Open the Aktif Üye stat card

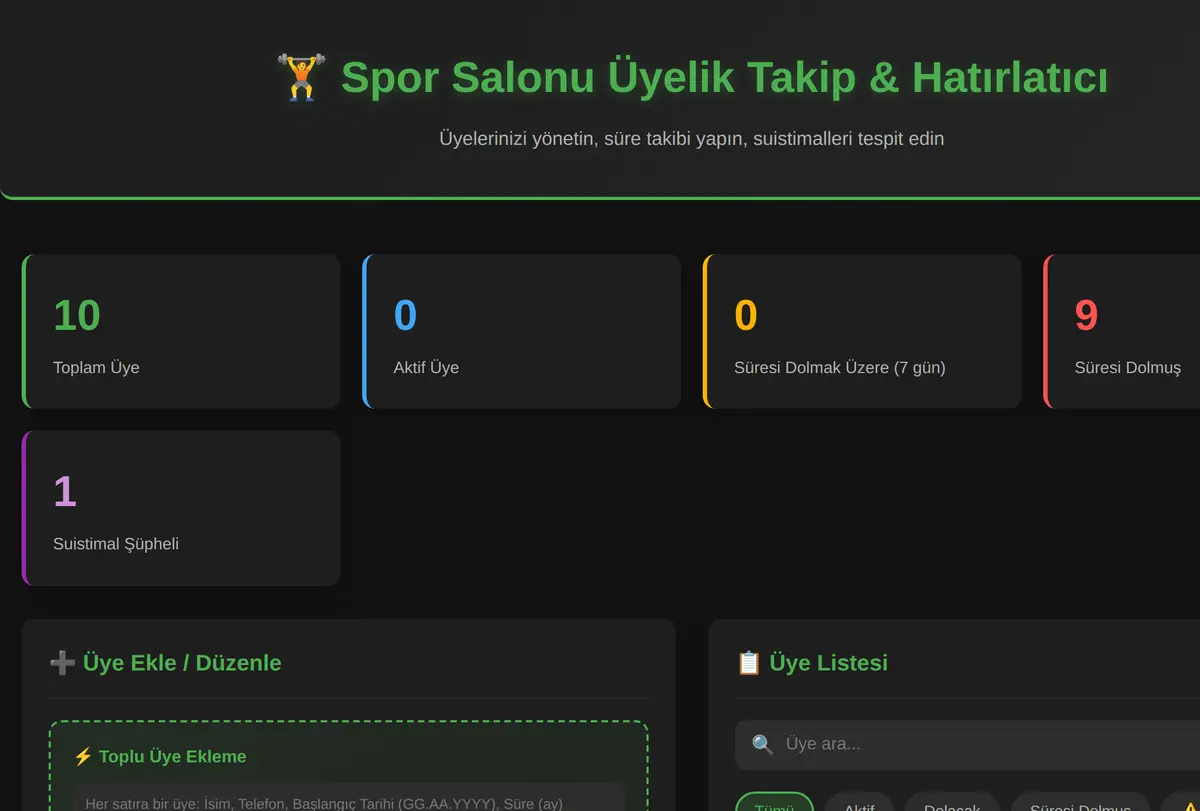pyautogui.click(x=521, y=331)
